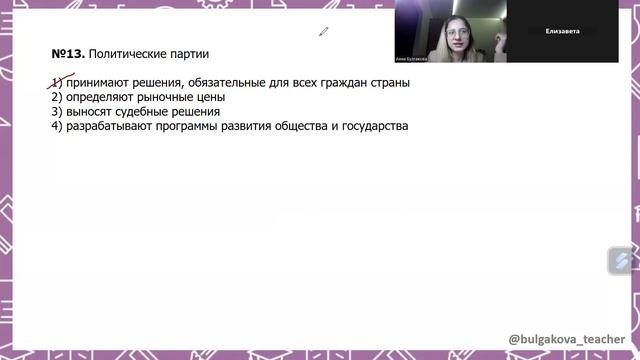Select answer 2 'определяют рыночные цены'
The image size is (640, 360).
138,97
